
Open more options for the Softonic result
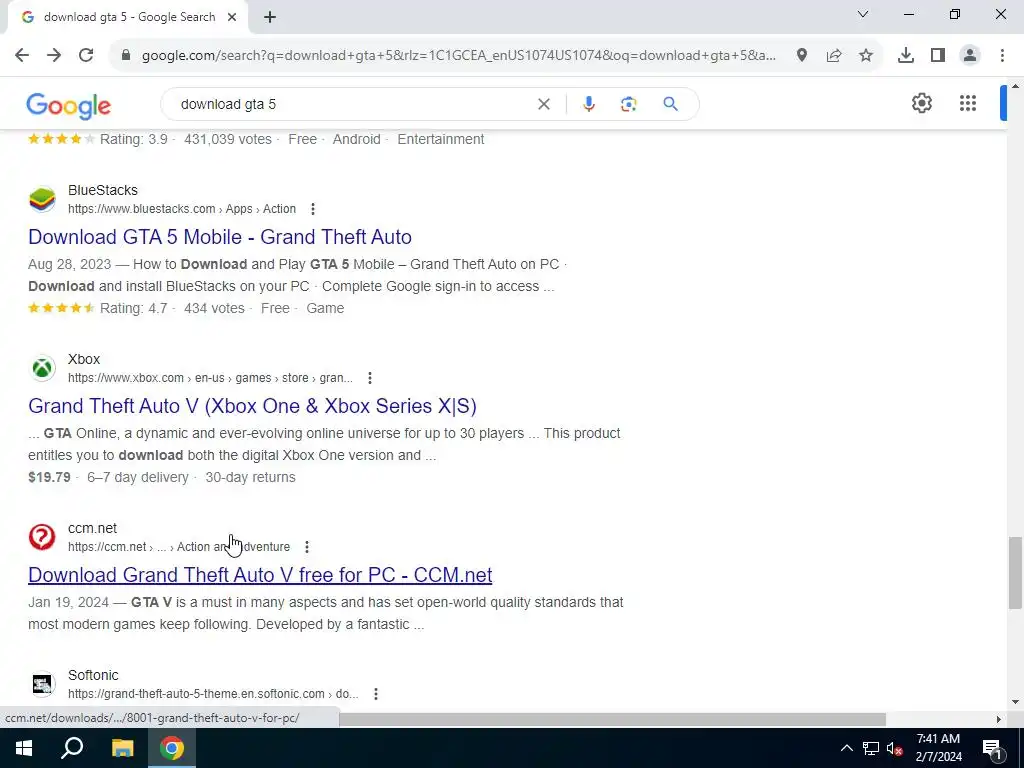(376, 694)
